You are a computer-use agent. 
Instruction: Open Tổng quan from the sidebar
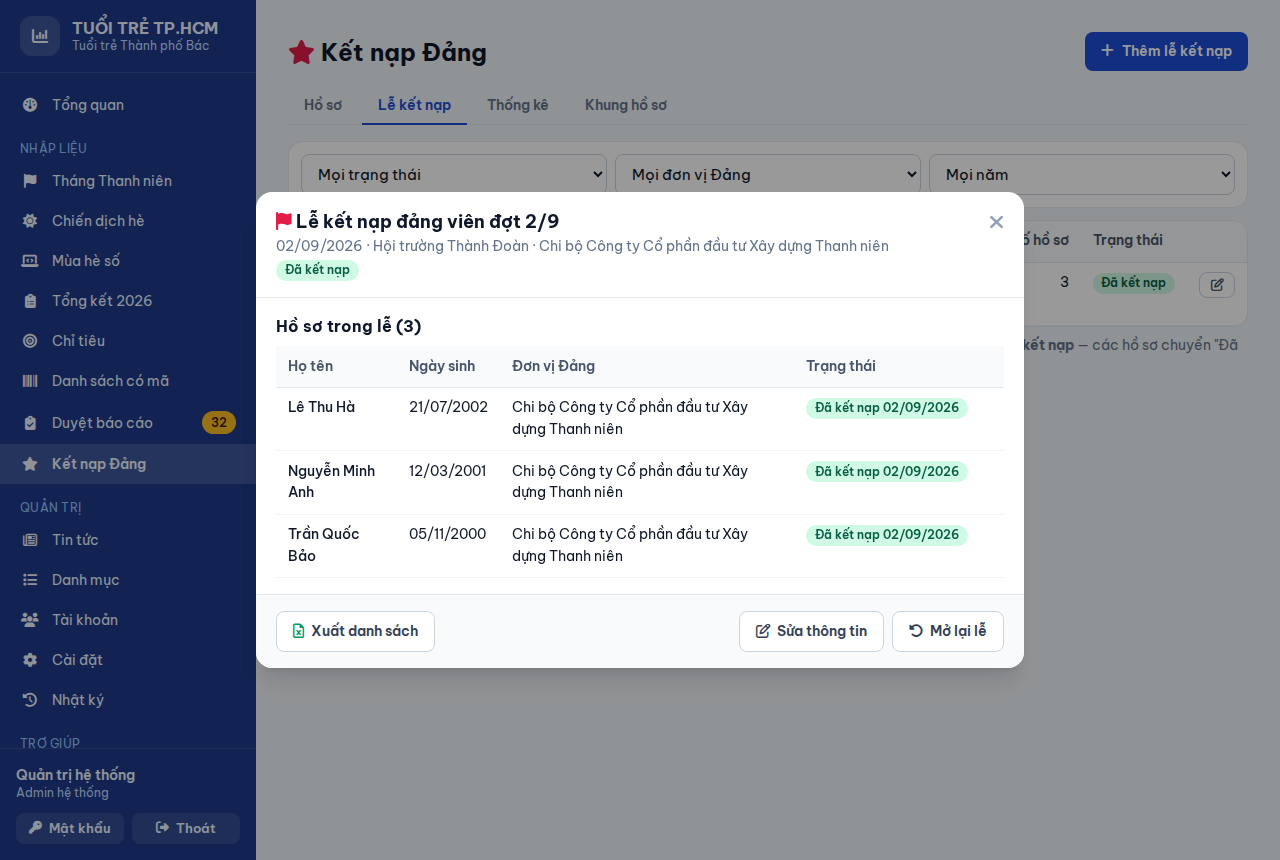[x=128, y=105]
